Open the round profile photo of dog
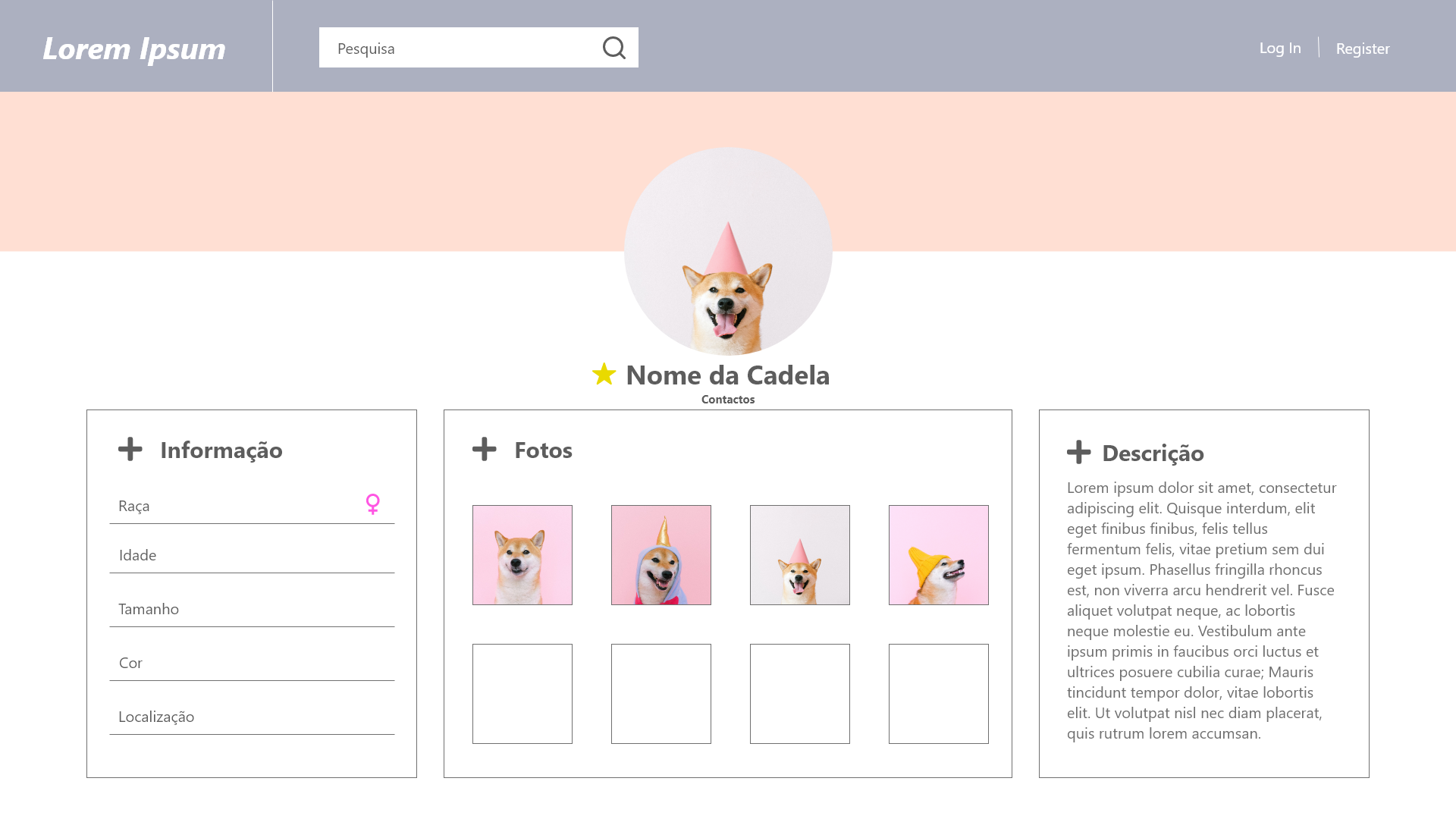Screen dimensions: 1456x819 pyautogui.click(x=728, y=251)
